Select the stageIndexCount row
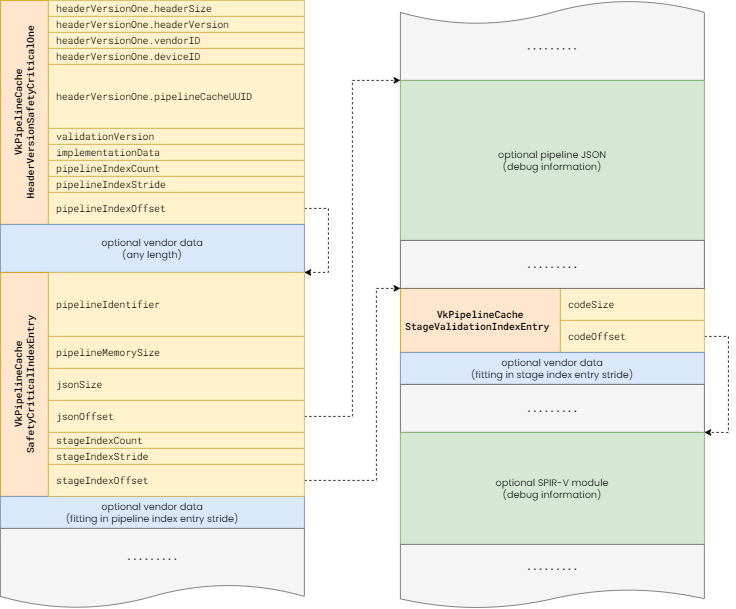This screenshot has width=736, height=609. [x=176, y=440]
